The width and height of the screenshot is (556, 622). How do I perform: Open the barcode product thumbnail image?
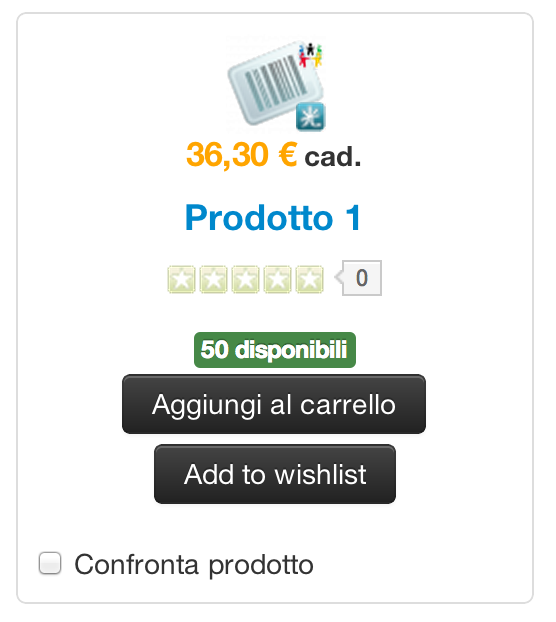(x=276, y=84)
